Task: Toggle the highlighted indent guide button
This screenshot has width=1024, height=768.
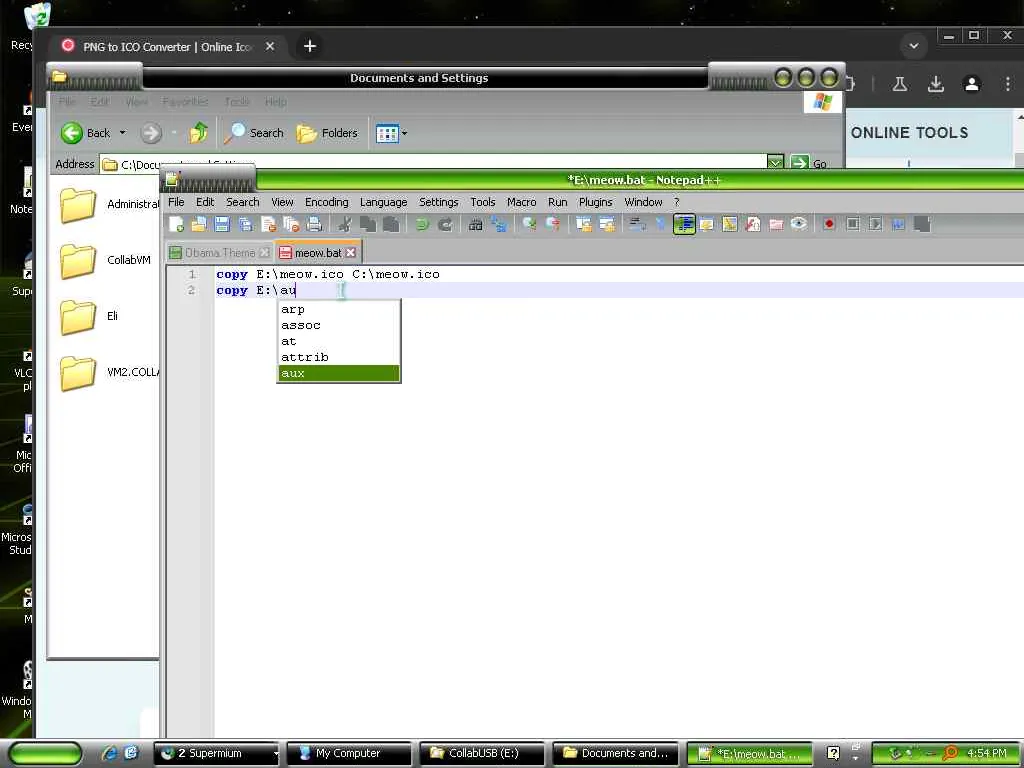Action: click(684, 225)
